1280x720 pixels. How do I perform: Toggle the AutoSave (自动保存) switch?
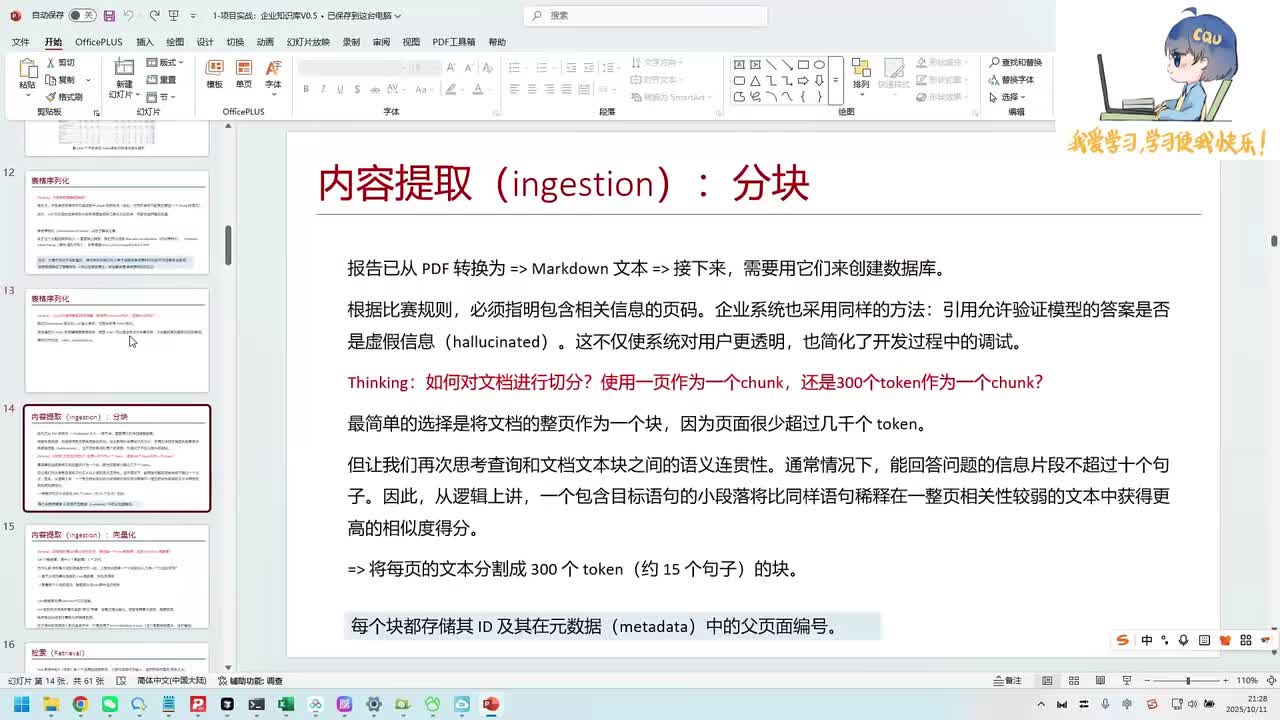(81, 16)
